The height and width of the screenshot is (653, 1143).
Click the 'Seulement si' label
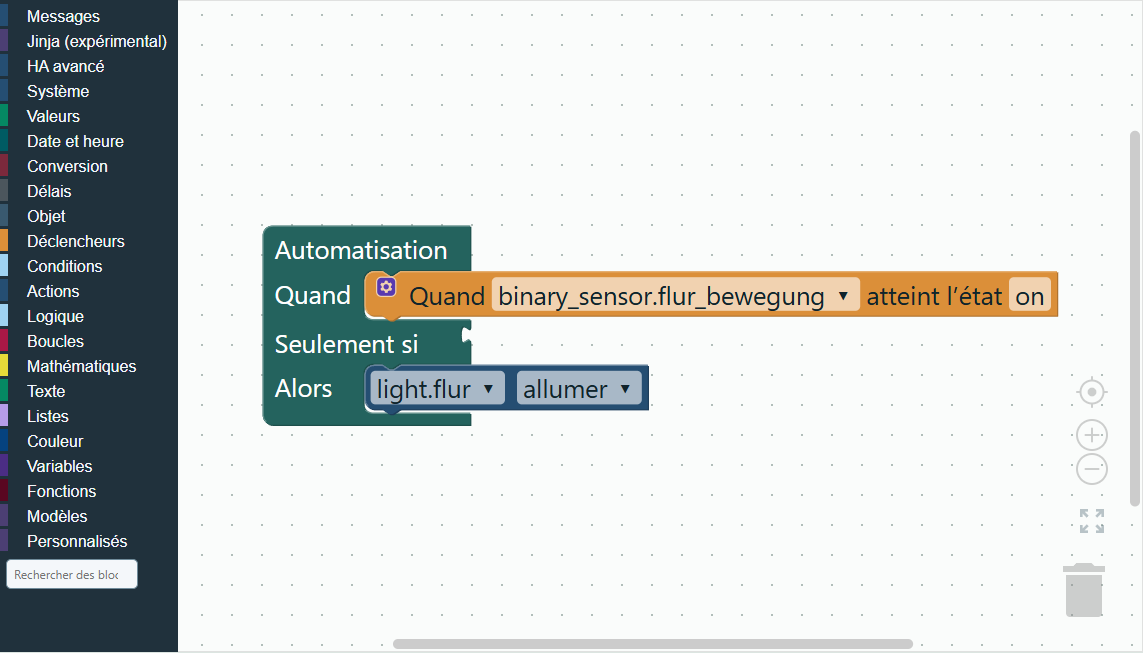(346, 344)
